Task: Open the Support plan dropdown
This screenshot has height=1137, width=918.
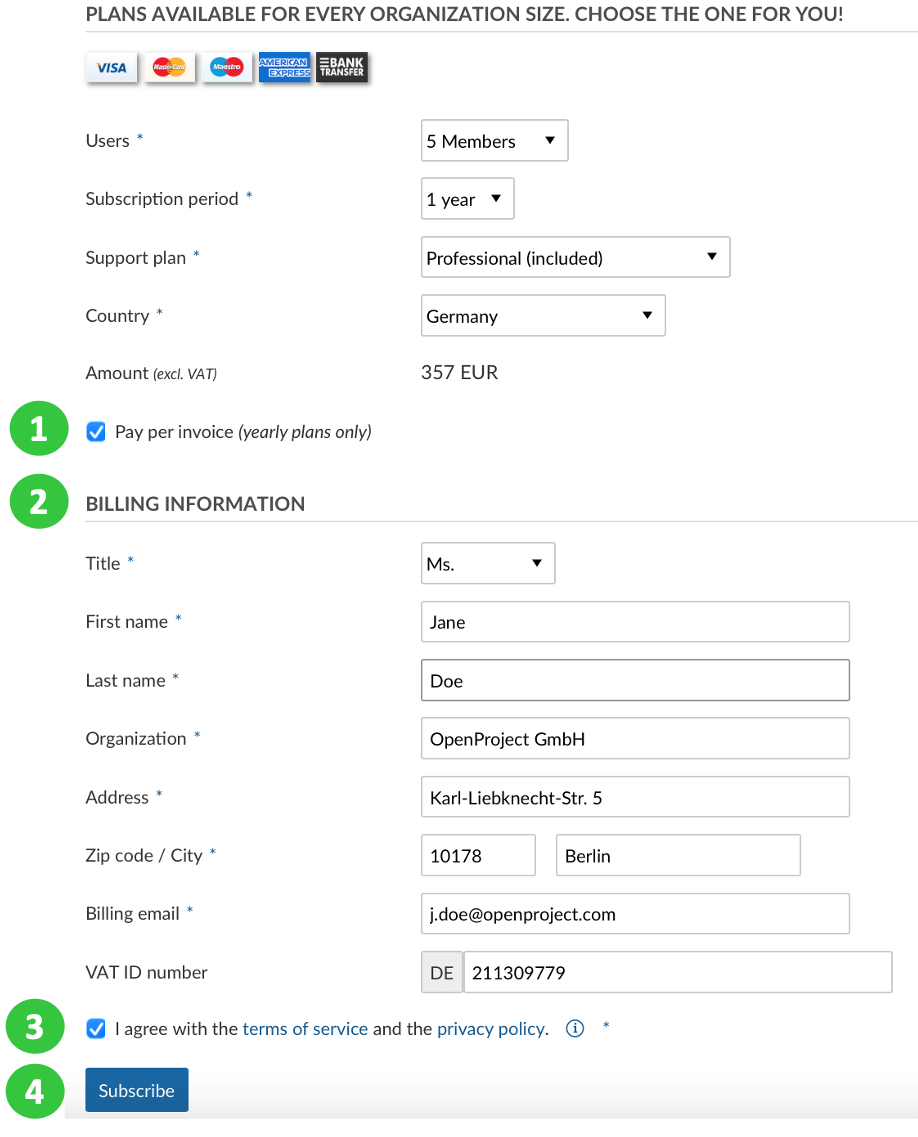Action: (x=575, y=258)
